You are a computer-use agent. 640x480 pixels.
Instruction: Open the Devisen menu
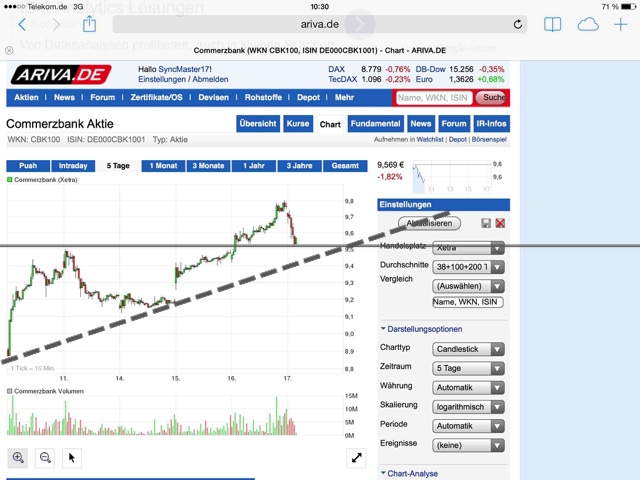coord(213,98)
